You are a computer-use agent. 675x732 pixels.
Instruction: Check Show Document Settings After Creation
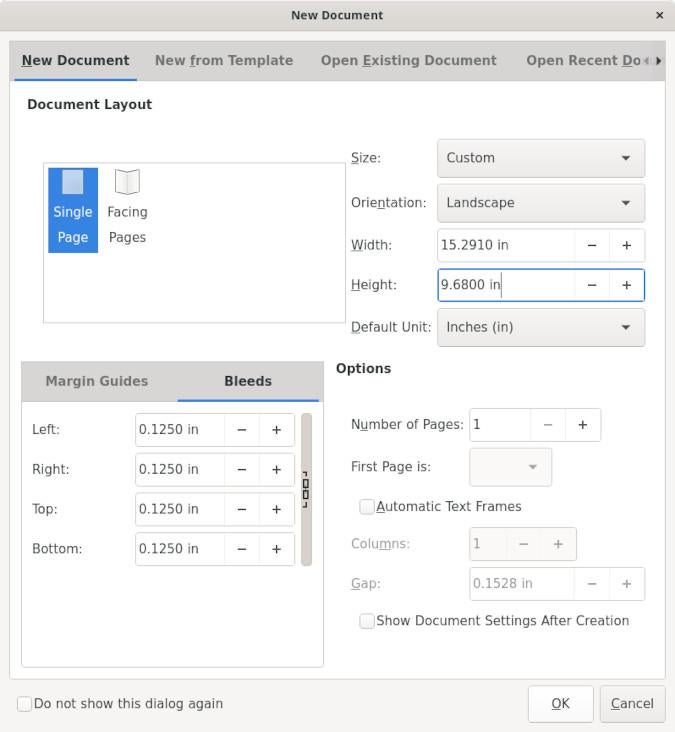pyautogui.click(x=367, y=621)
